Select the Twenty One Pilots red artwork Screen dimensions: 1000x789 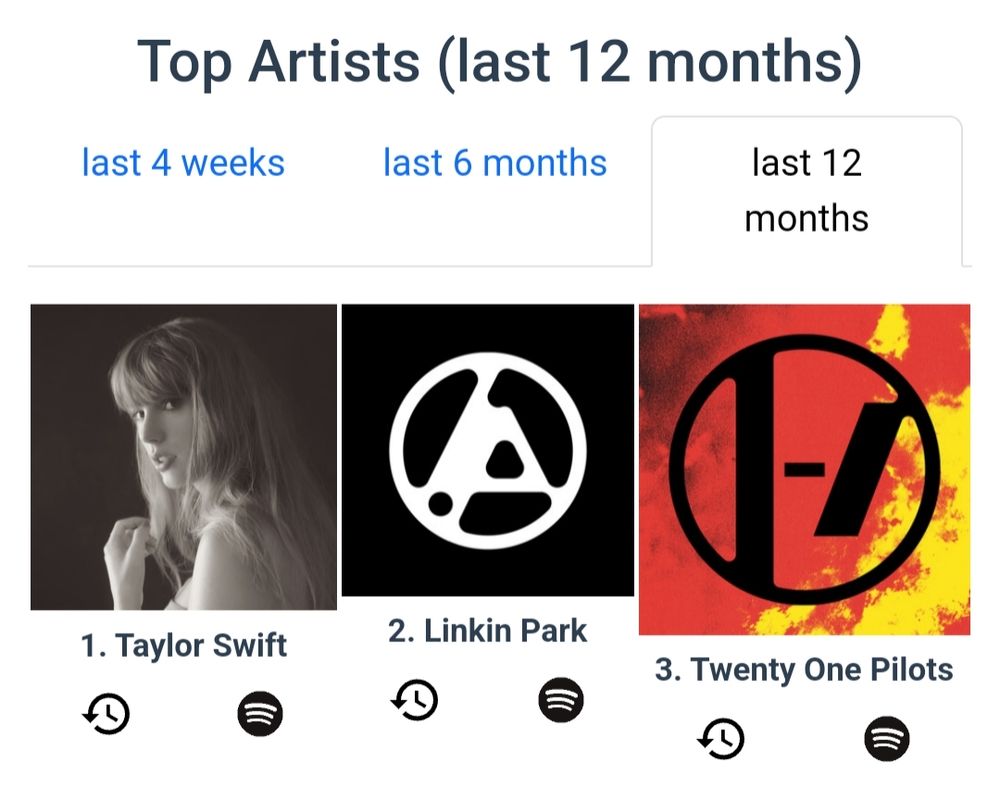point(804,469)
